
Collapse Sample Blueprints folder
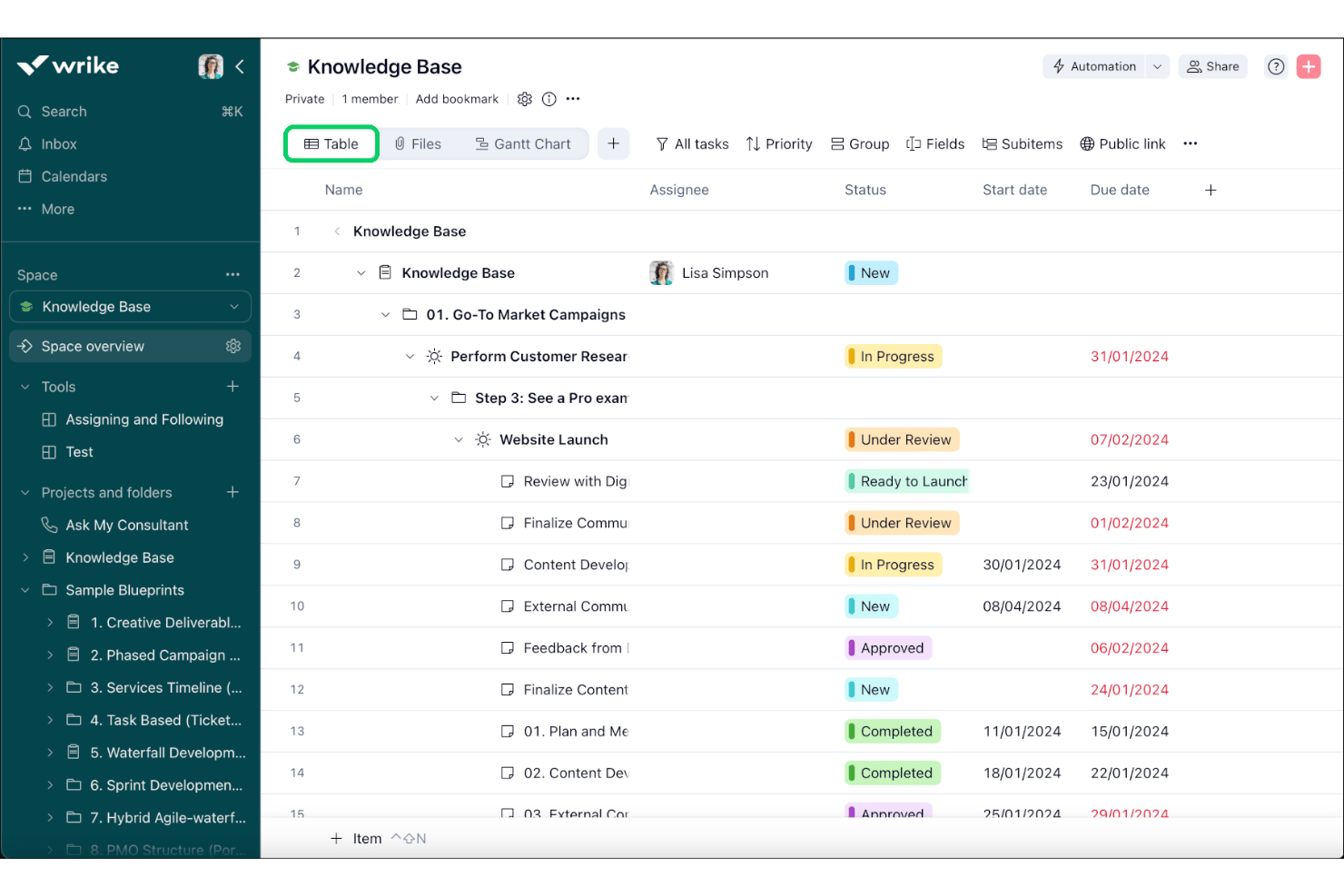[25, 590]
